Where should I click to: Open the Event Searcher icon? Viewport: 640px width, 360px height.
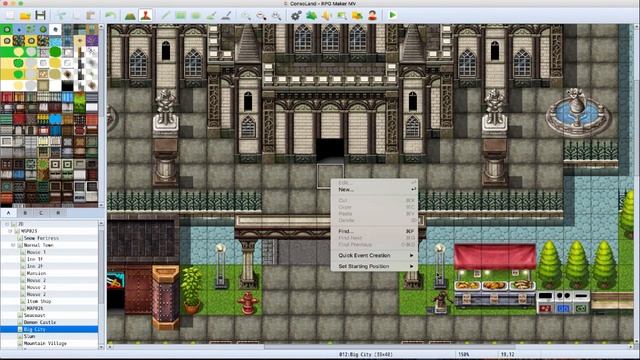click(x=342, y=16)
